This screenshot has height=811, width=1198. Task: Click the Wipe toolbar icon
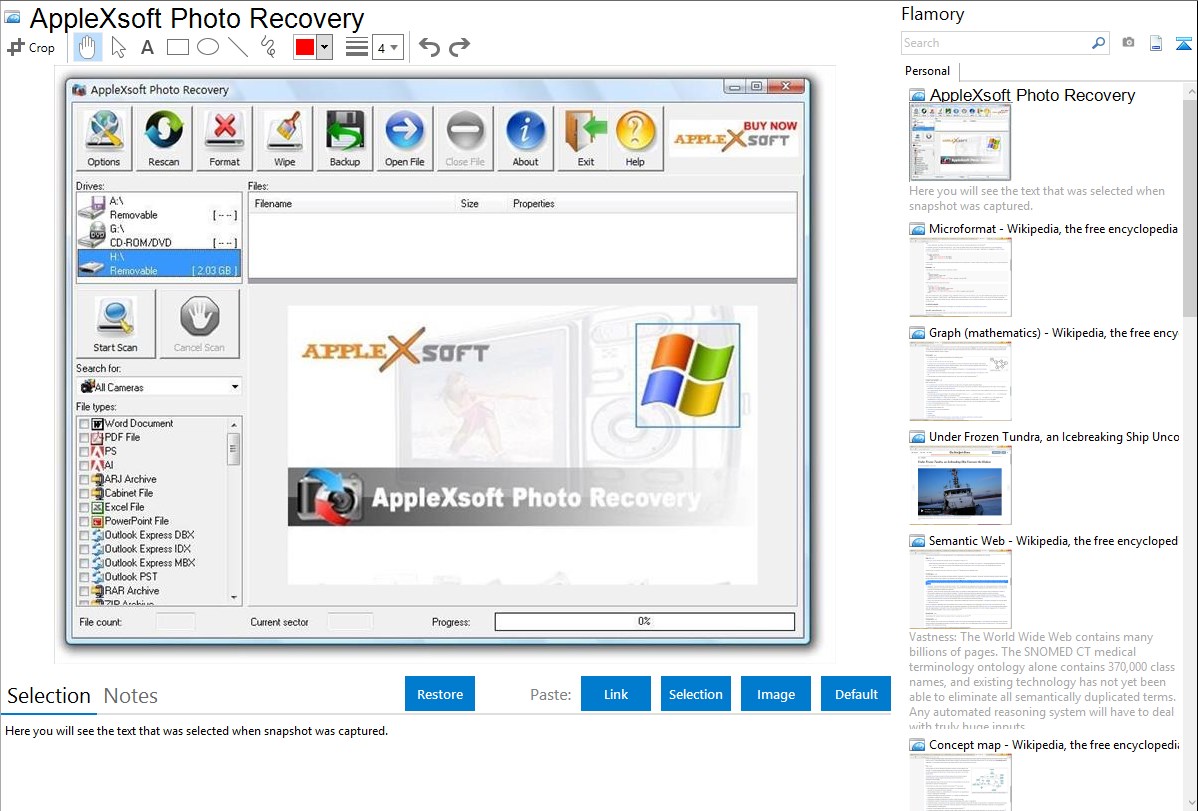(x=284, y=138)
